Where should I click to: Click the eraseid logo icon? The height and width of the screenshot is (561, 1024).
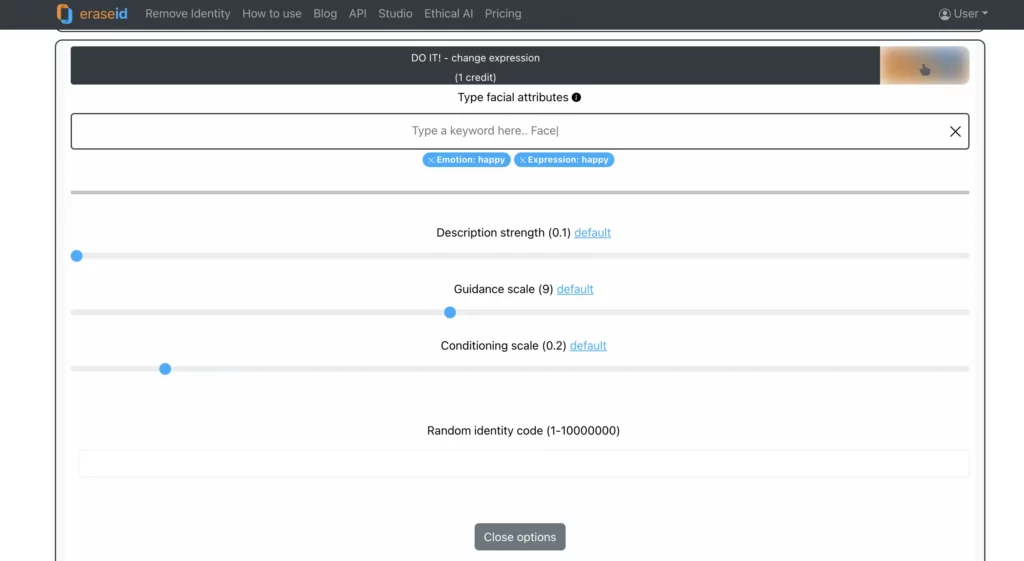[65, 14]
